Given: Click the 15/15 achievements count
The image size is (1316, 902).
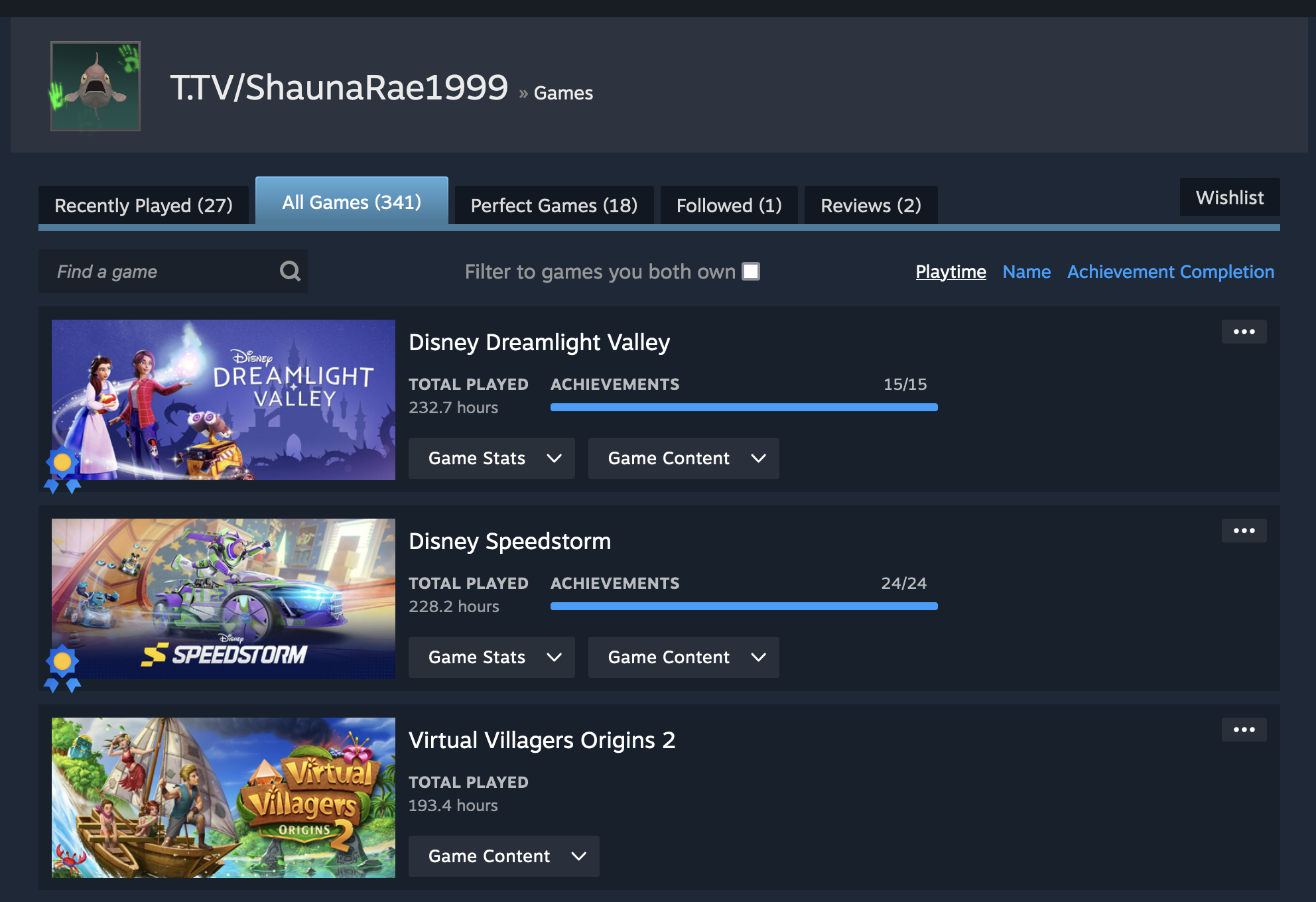Looking at the screenshot, I should click(x=905, y=384).
